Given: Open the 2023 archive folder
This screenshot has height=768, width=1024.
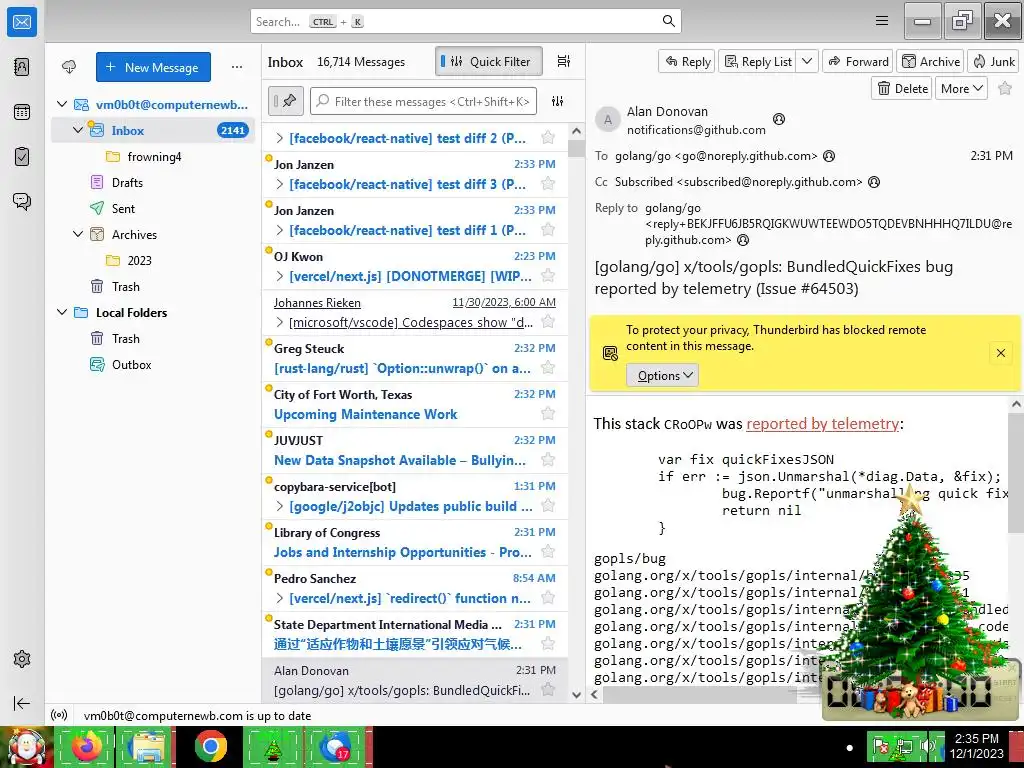Looking at the screenshot, I should pos(139,260).
